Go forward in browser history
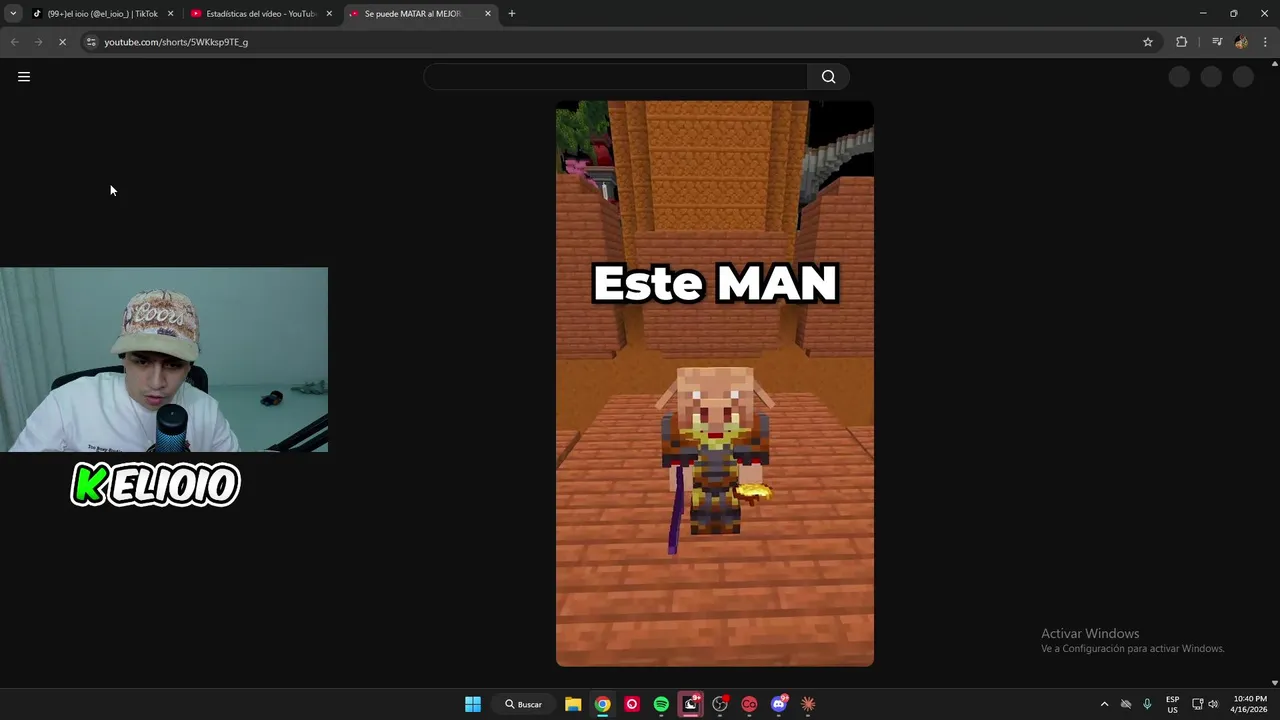Viewport: 1280px width, 720px height. tap(38, 42)
